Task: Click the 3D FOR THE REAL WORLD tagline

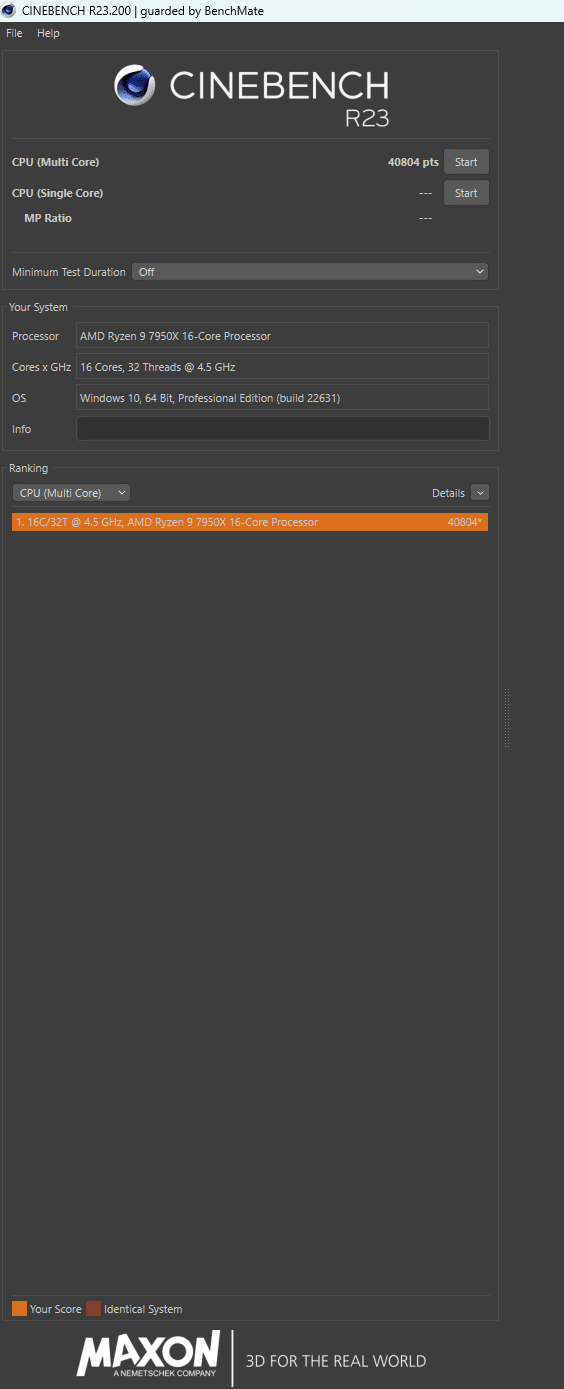Action: point(336,1361)
